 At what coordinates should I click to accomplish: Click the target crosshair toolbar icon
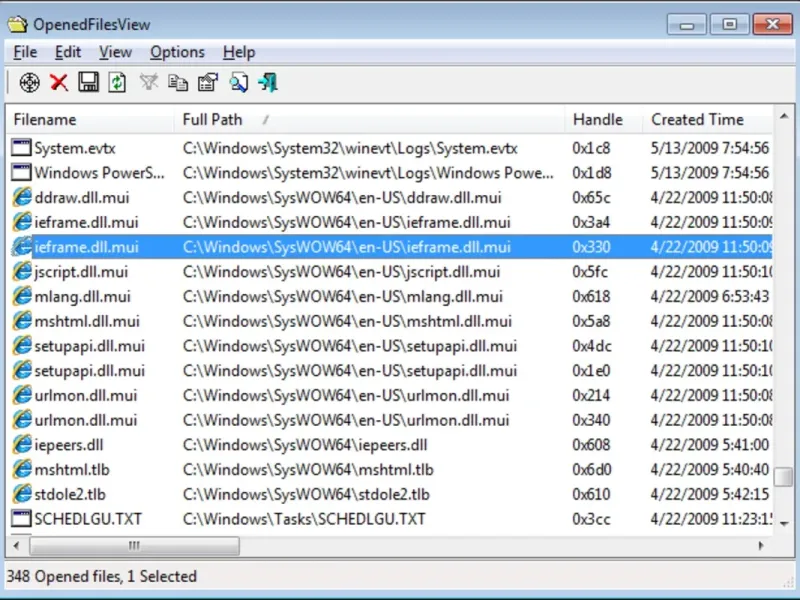(30, 82)
